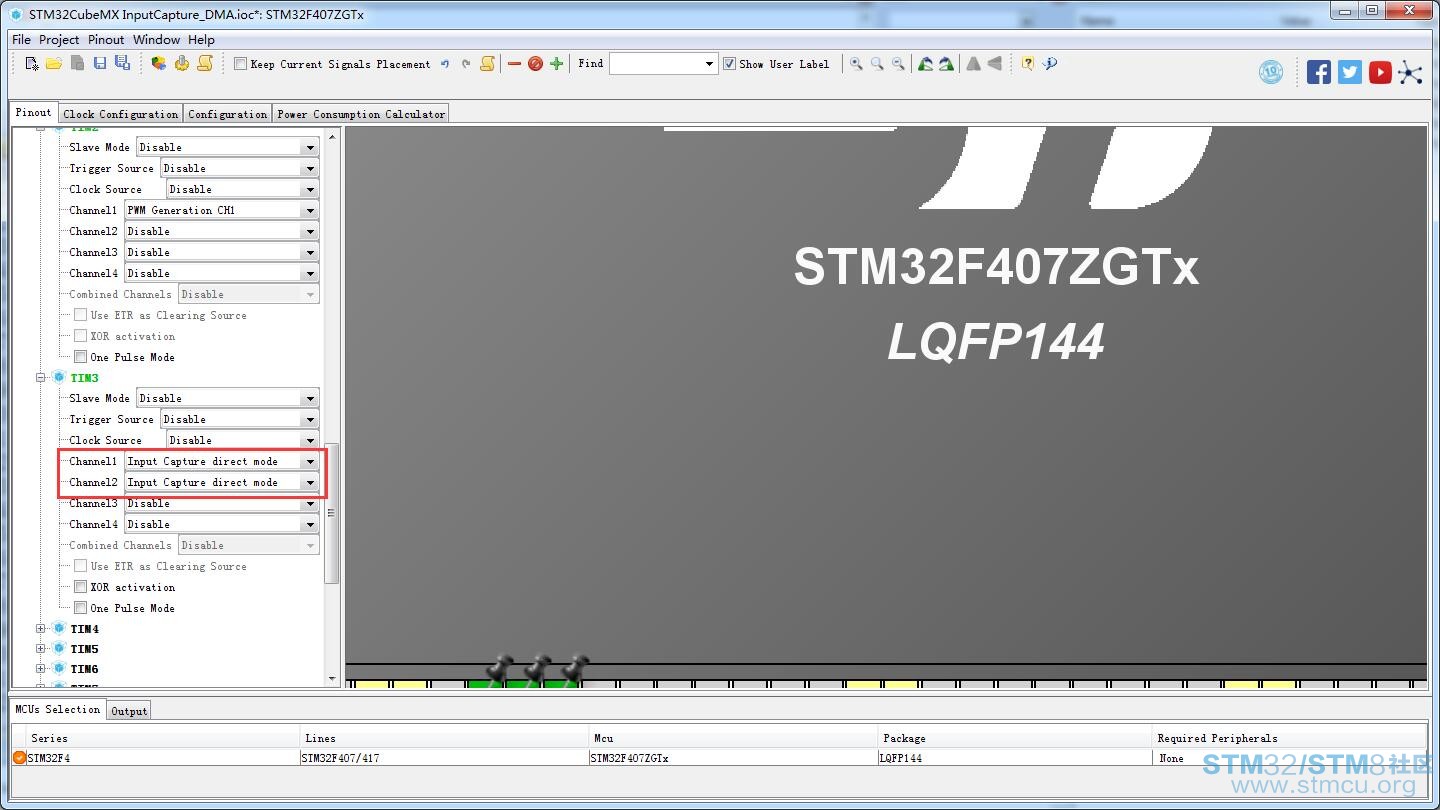This screenshot has width=1440, height=810.
Task: Click the New Project toolbar icon
Action: click(x=32, y=64)
